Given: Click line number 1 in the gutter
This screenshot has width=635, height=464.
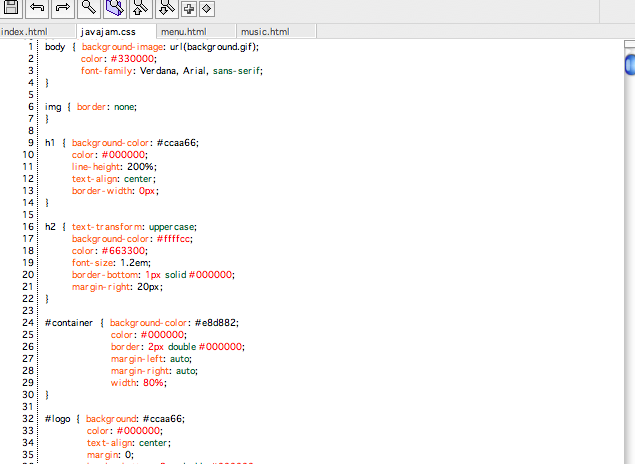Looking at the screenshot, I should click(31, 47).
